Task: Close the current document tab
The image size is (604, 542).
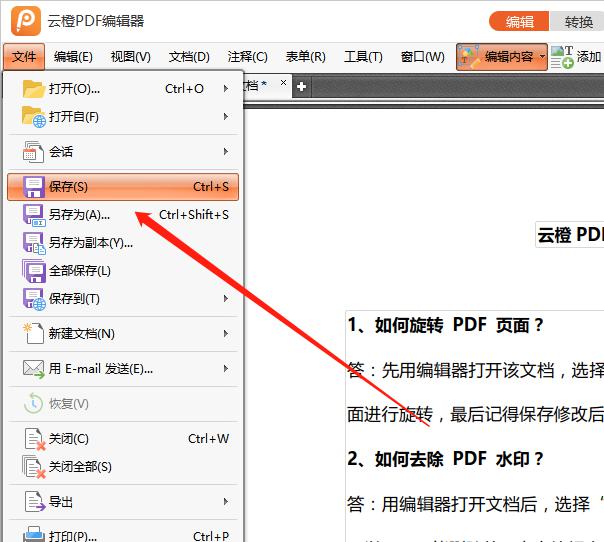Action: click(284, 82)
